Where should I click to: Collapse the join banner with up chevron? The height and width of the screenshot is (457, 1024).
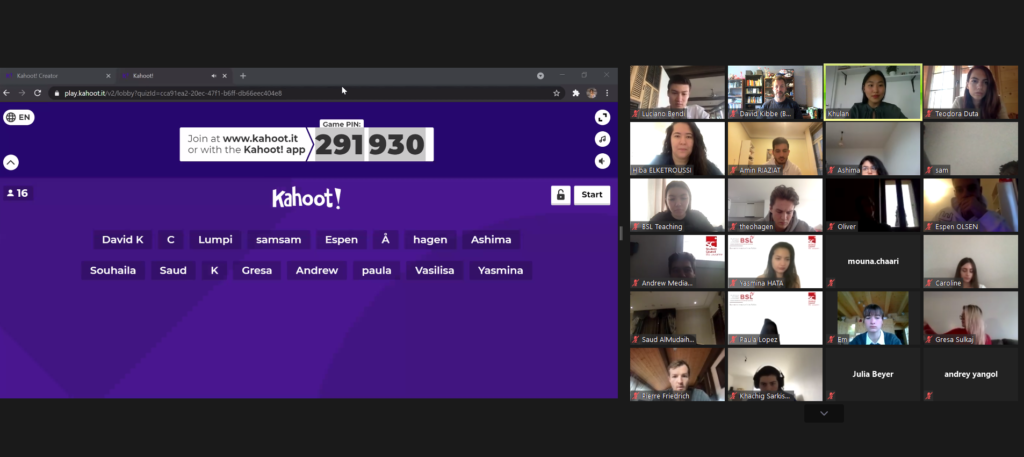pos(11,162)
